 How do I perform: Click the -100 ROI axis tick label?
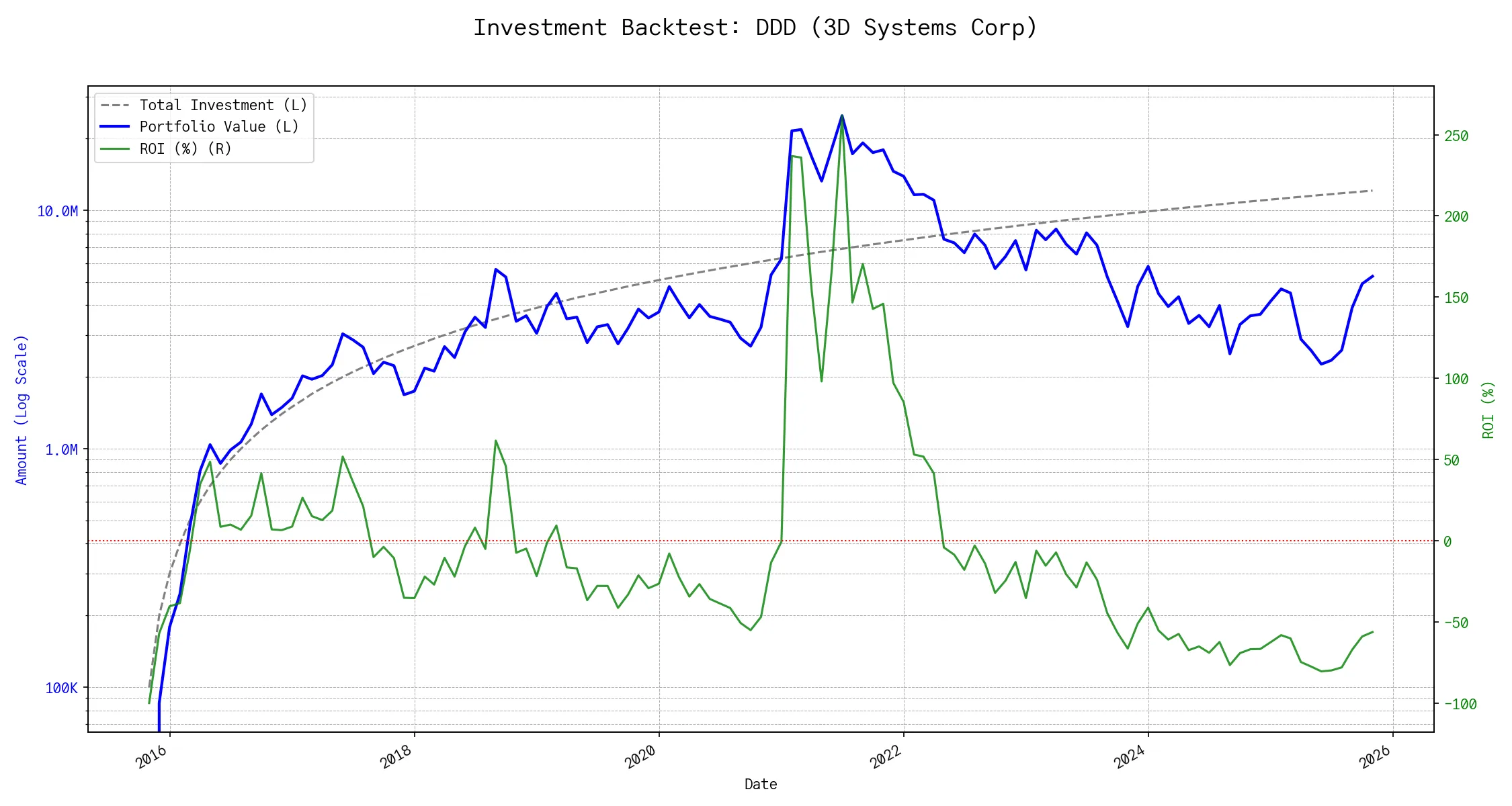pyautogui.click(x=1460, y=705)
